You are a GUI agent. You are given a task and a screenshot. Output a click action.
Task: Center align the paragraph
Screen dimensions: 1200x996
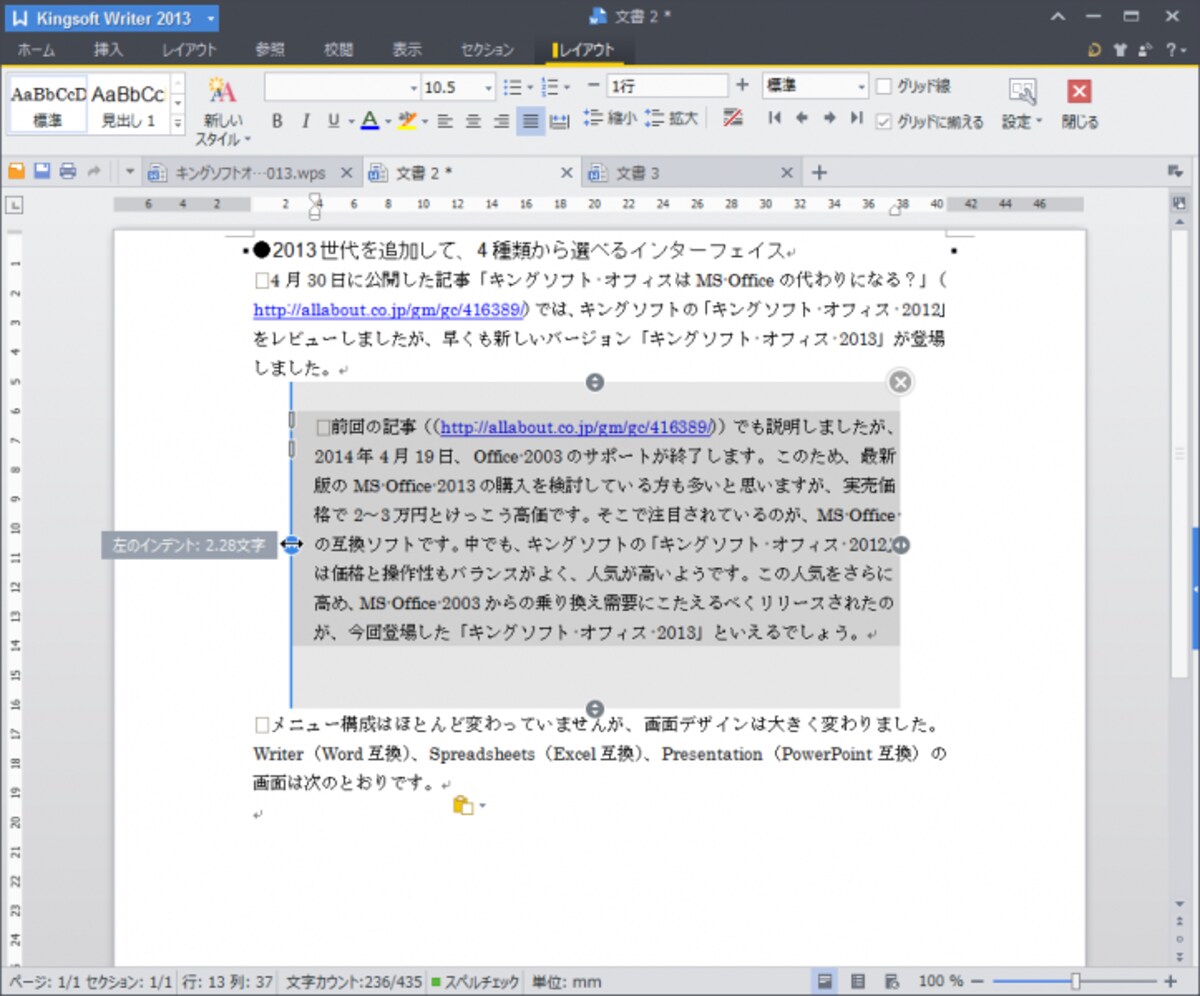click(474, 121)
